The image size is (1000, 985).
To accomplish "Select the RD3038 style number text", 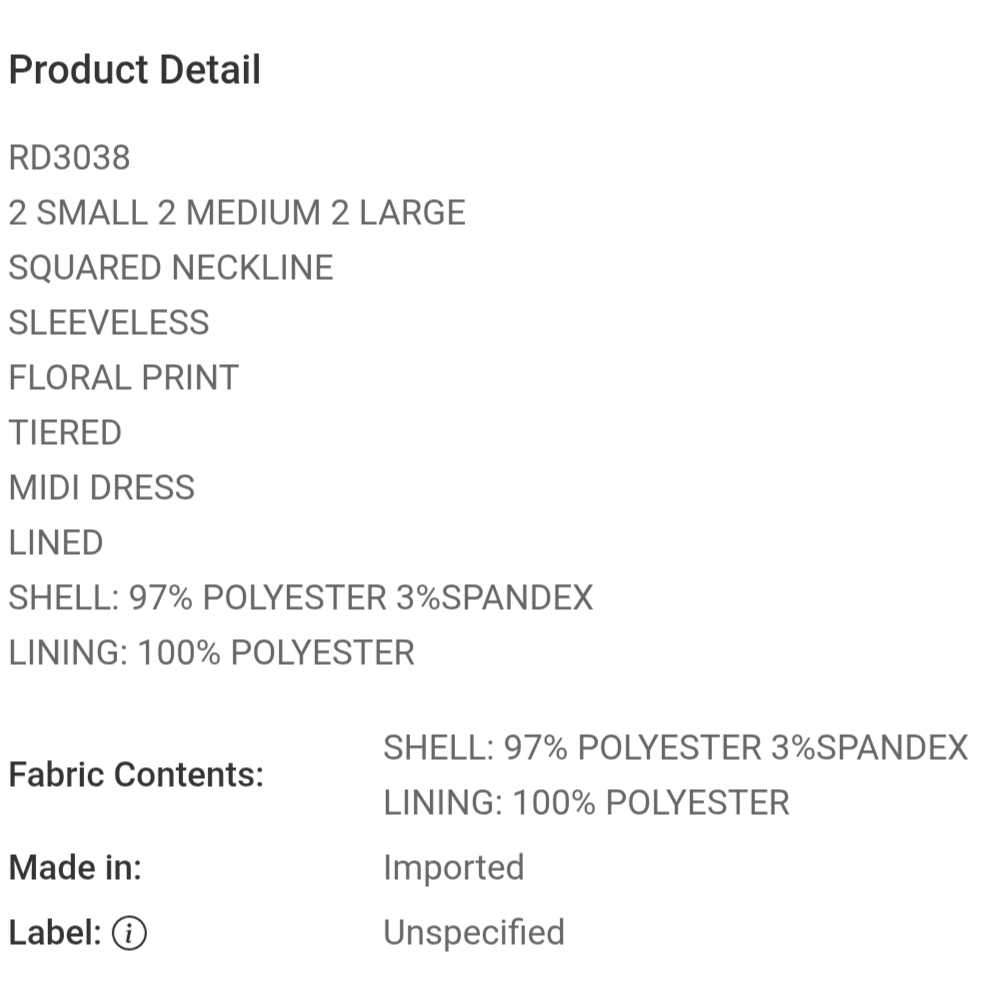I will coord(70,158).
